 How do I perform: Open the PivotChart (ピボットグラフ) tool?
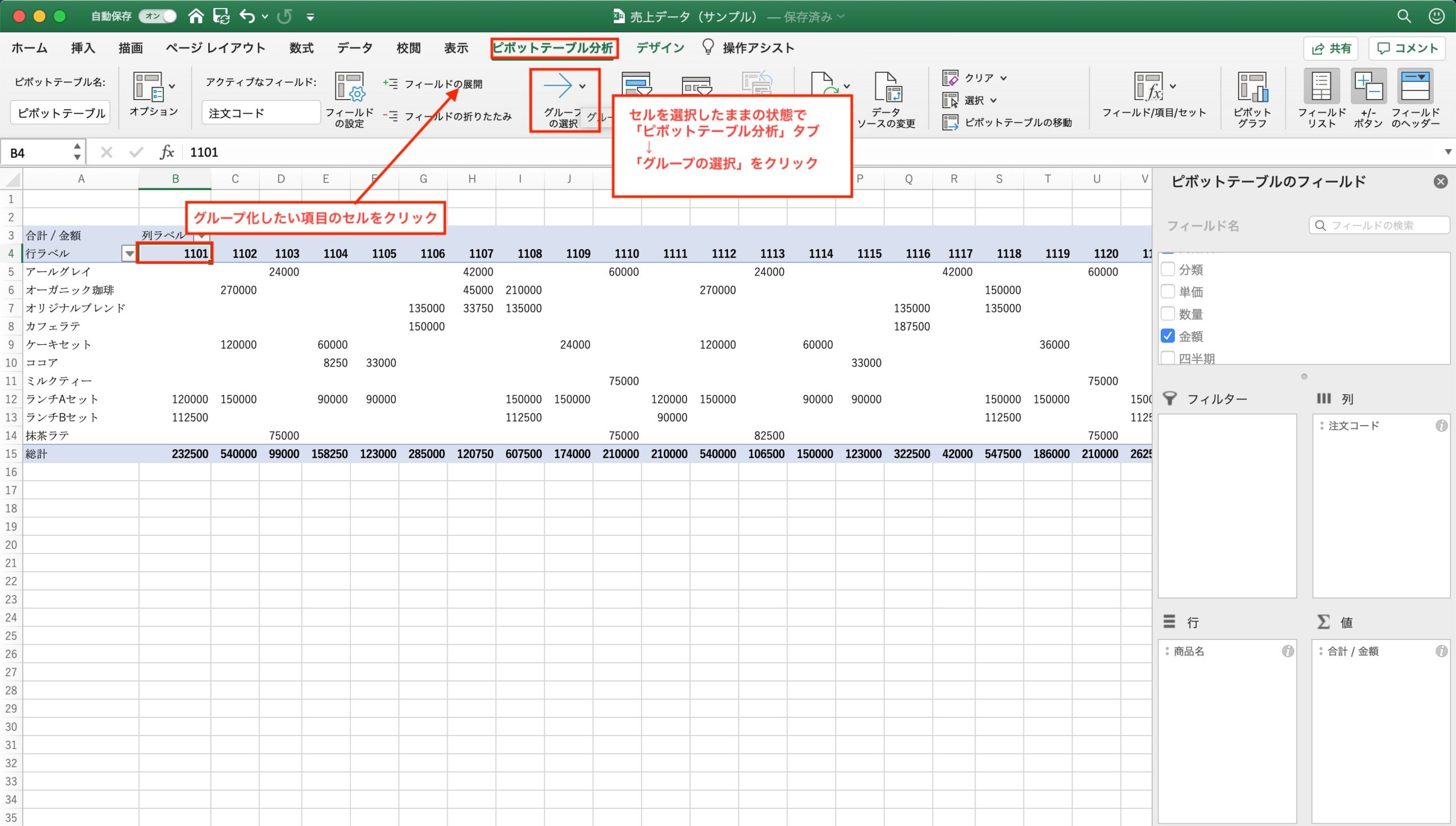[x=1252, y=87]
